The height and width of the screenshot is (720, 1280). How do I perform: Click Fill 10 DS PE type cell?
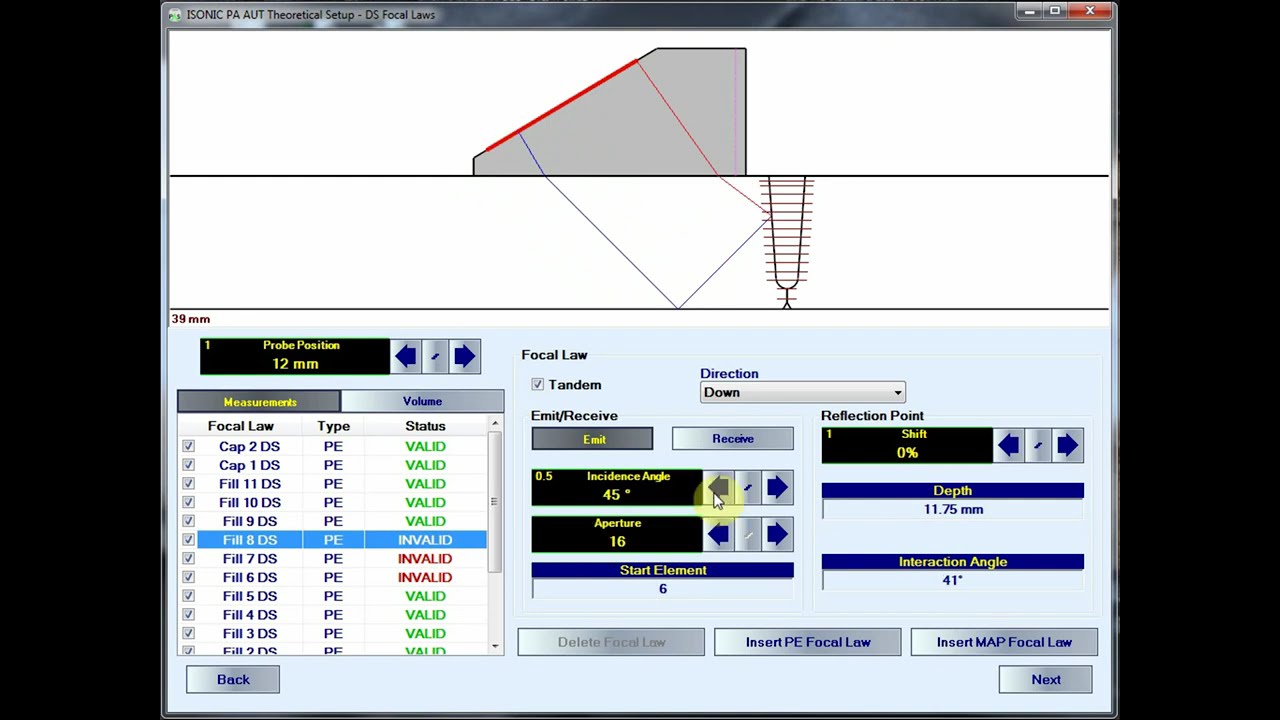(x=333, y=502)
